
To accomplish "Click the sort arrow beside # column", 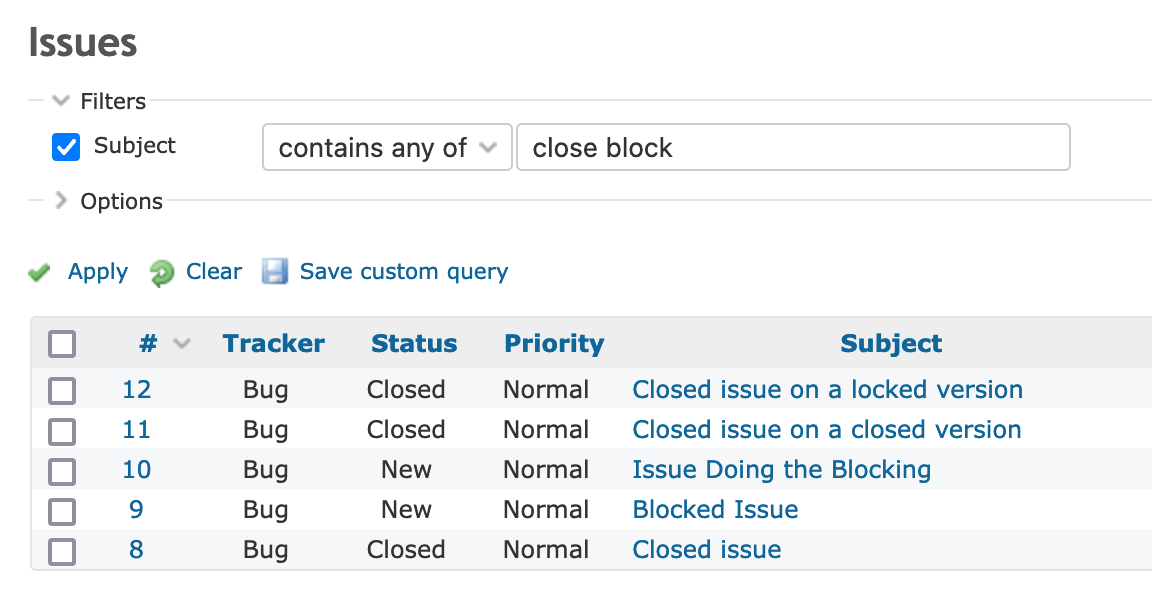I will coord(181,343).
